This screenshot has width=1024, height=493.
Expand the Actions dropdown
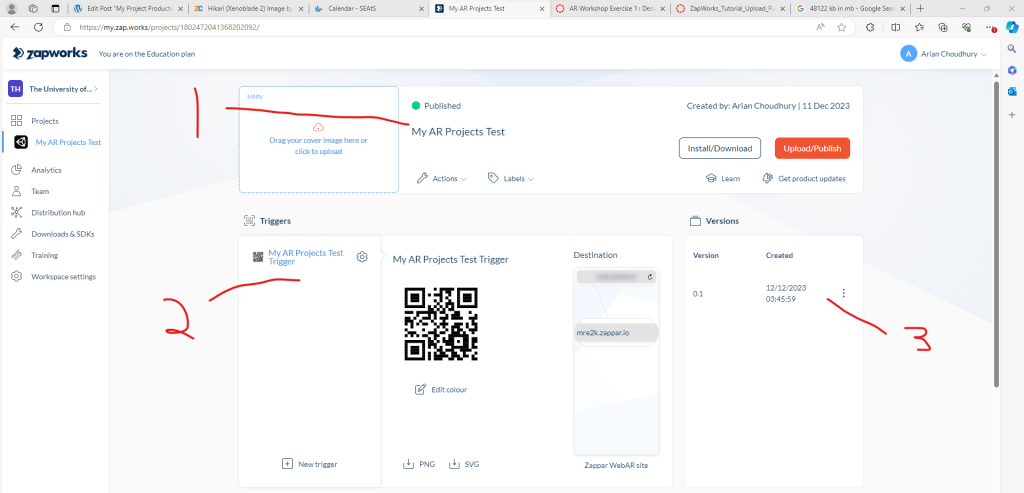[x=441, y=178]
